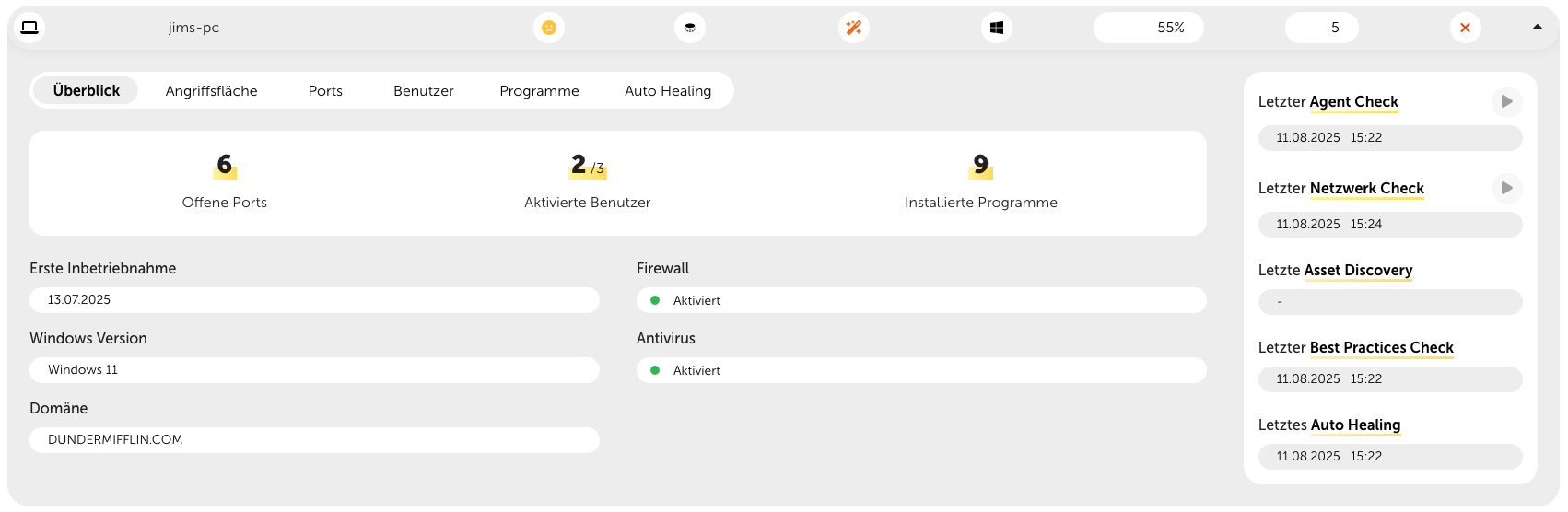Start the Netzwerk Check play button
This screenshot has width=1568, height=512.
pos(1506,188)
